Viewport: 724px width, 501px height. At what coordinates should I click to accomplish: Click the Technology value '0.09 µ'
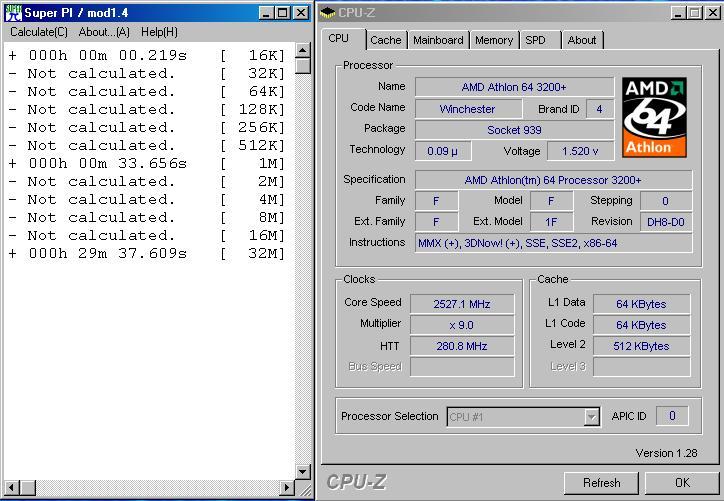point(442,151)
